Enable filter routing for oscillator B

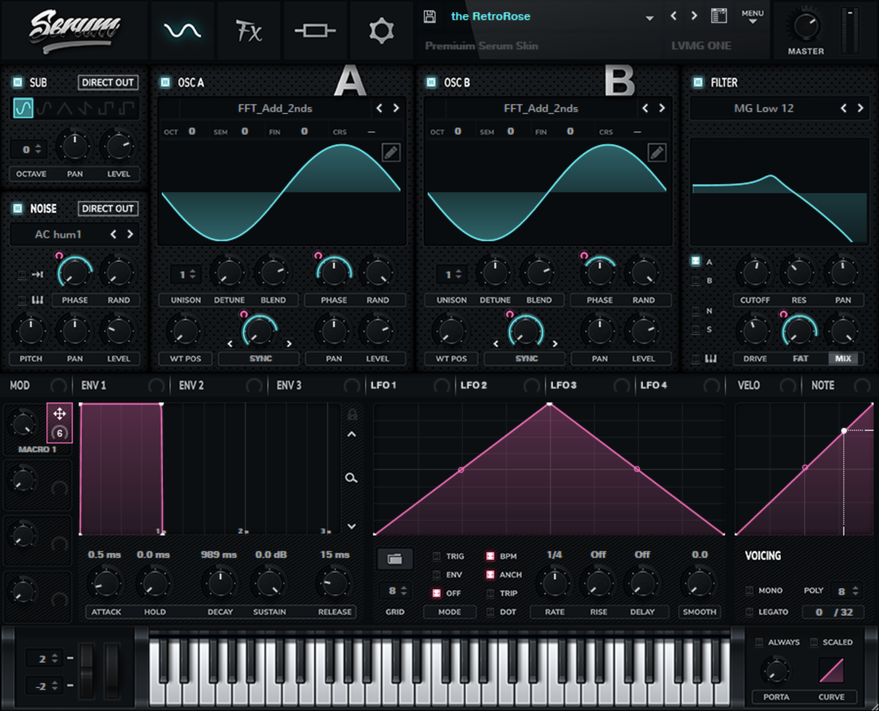[x=696, y=280]
